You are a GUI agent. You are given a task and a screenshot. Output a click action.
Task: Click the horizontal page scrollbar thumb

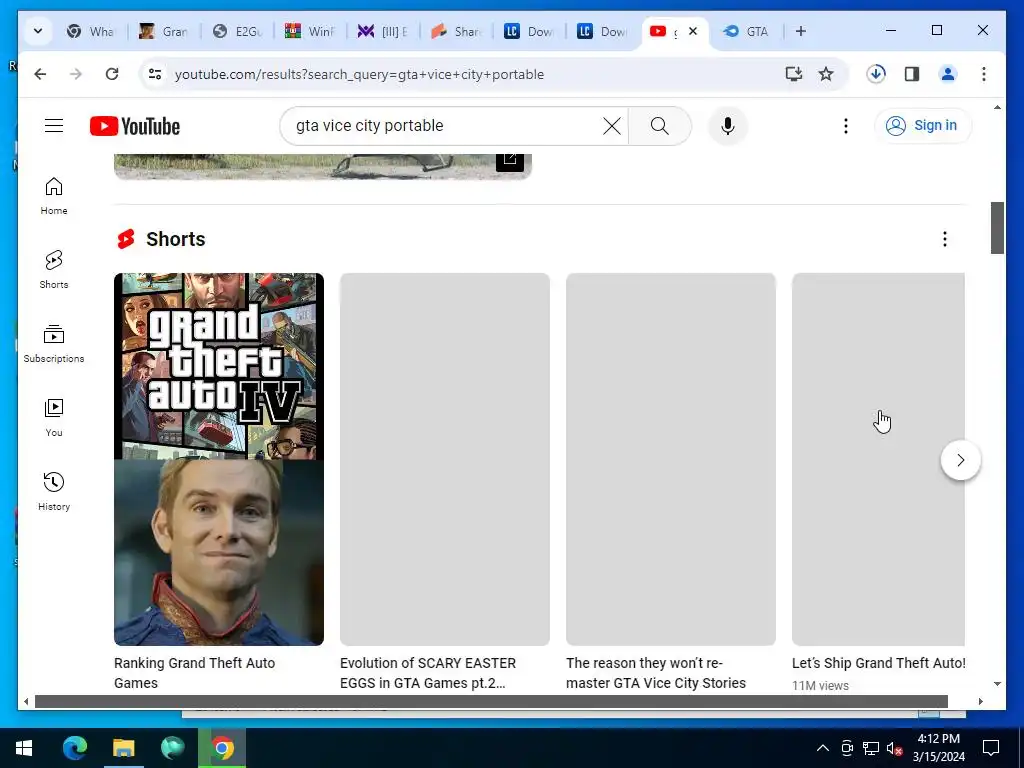(491, 701)
